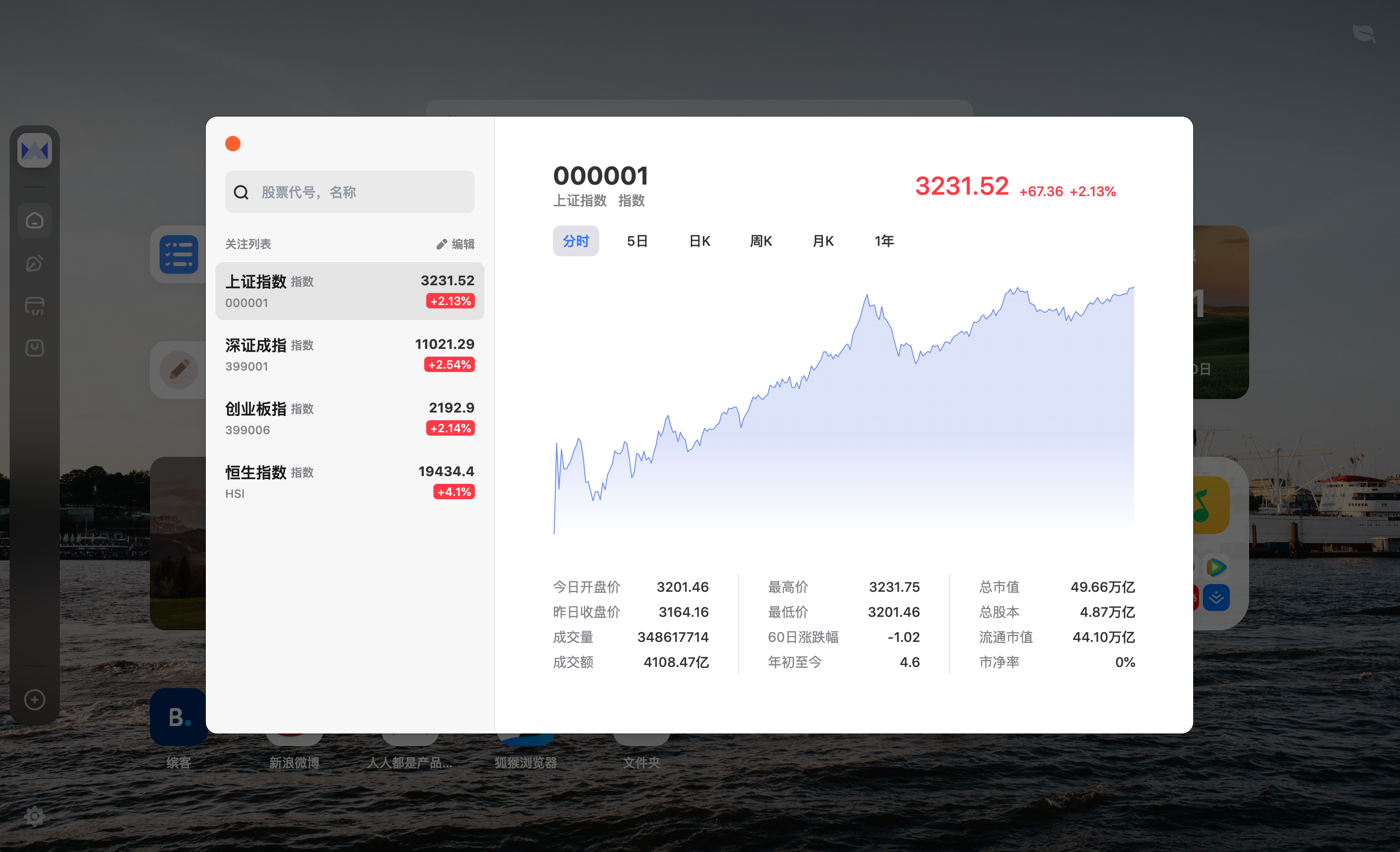Select 恒生指数 HSI in watchlist
This screenshot has width=1400, height=852.
pyautogui.click(x=350, y=482)
